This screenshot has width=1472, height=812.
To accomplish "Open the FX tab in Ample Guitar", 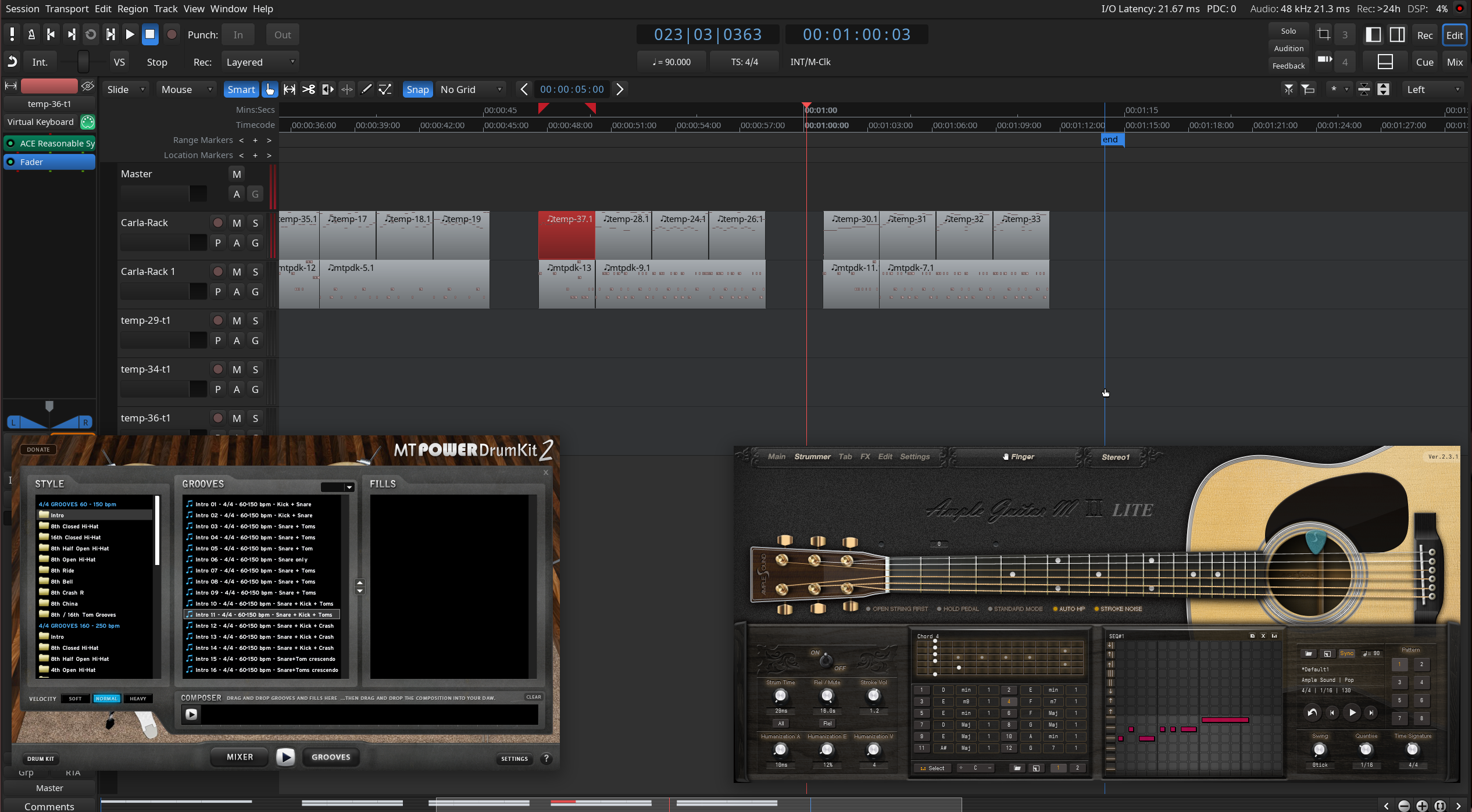I will (865, 457).
